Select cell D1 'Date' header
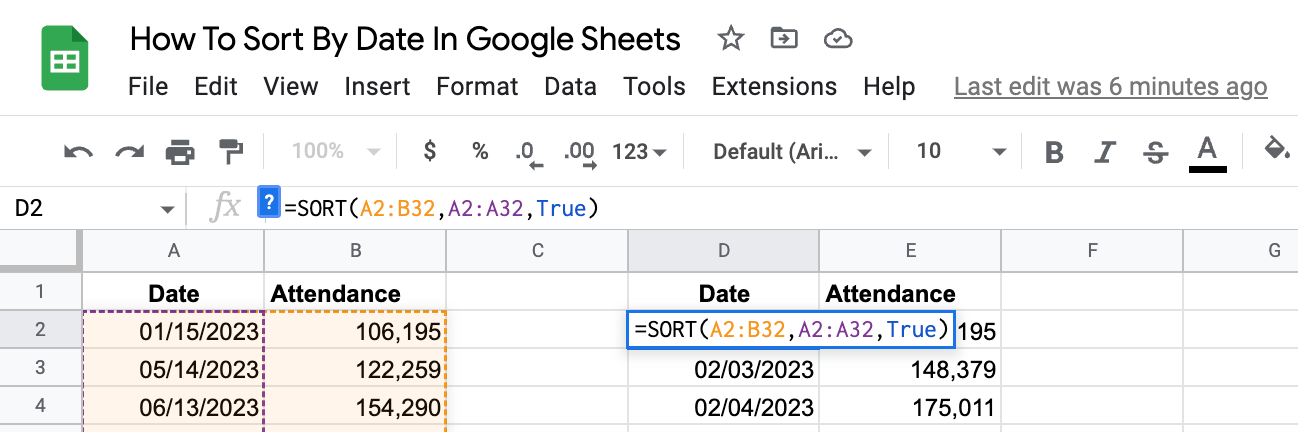 pos(723,293)
